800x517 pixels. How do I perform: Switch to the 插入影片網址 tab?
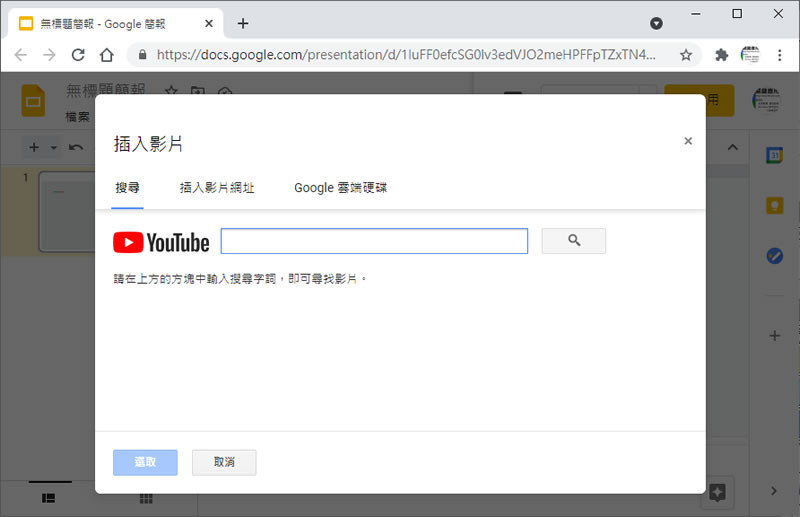pyautogui.click(x=217, y=188)
